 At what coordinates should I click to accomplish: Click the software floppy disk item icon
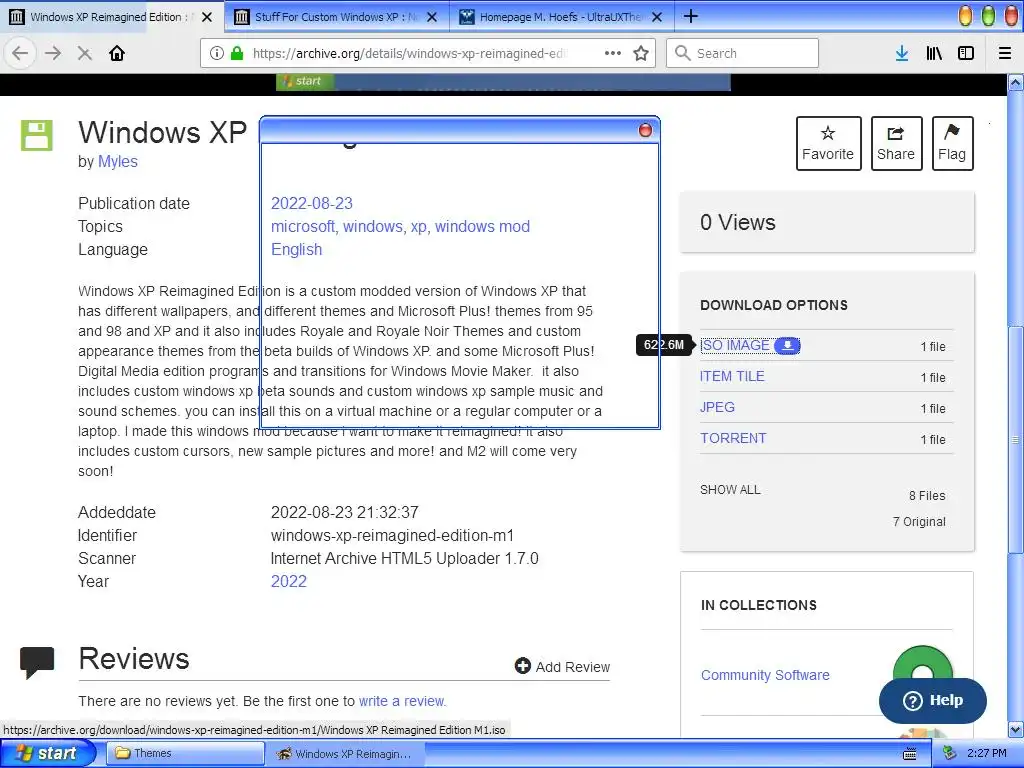[x=37, y=135]
